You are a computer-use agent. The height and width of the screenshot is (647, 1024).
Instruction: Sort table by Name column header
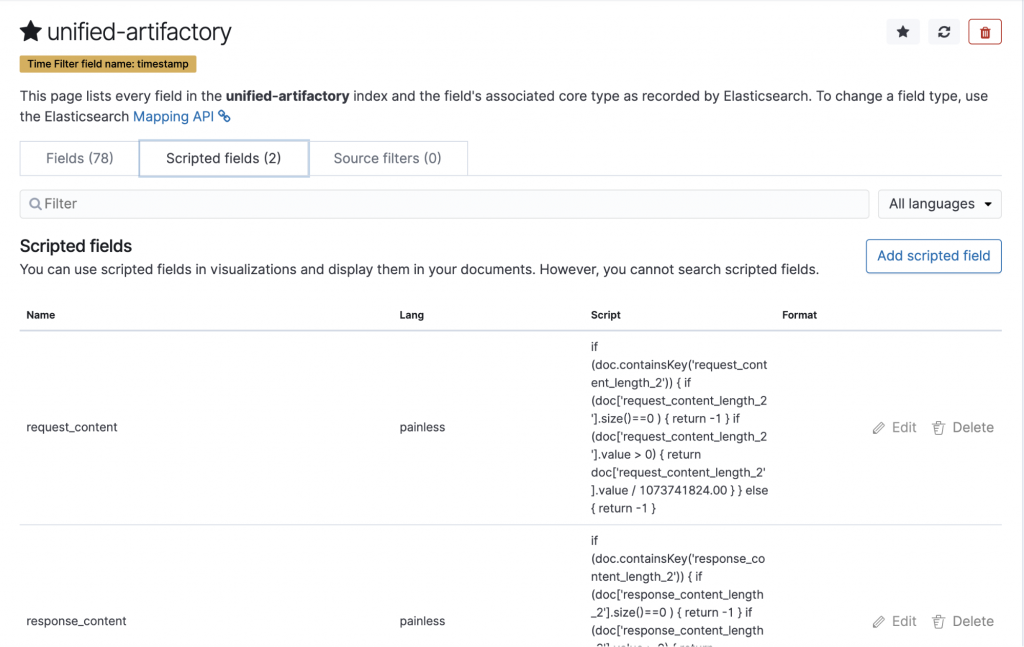point(41,315)
